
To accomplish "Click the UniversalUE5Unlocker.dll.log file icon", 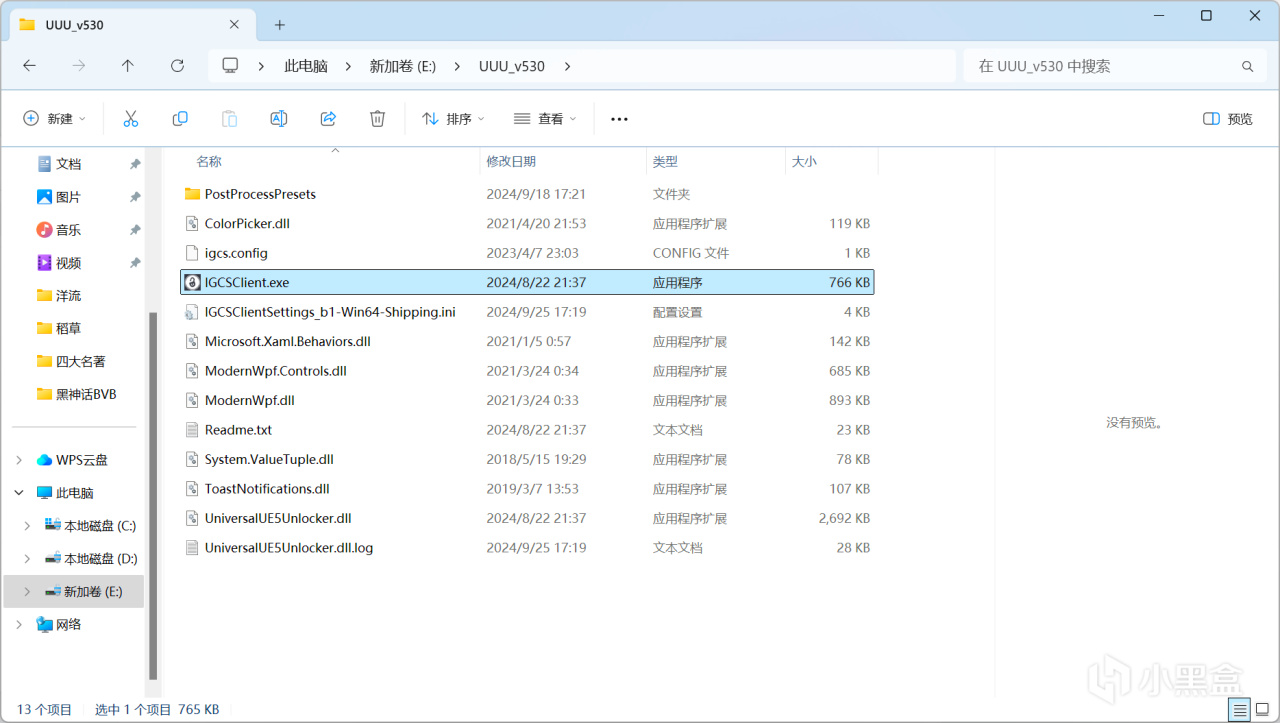I will [193, 548].
